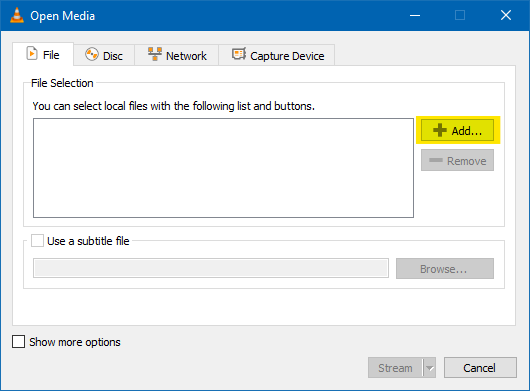Click inside the empty file selection list
Screen dimensions: 530x391
[223, 168]
